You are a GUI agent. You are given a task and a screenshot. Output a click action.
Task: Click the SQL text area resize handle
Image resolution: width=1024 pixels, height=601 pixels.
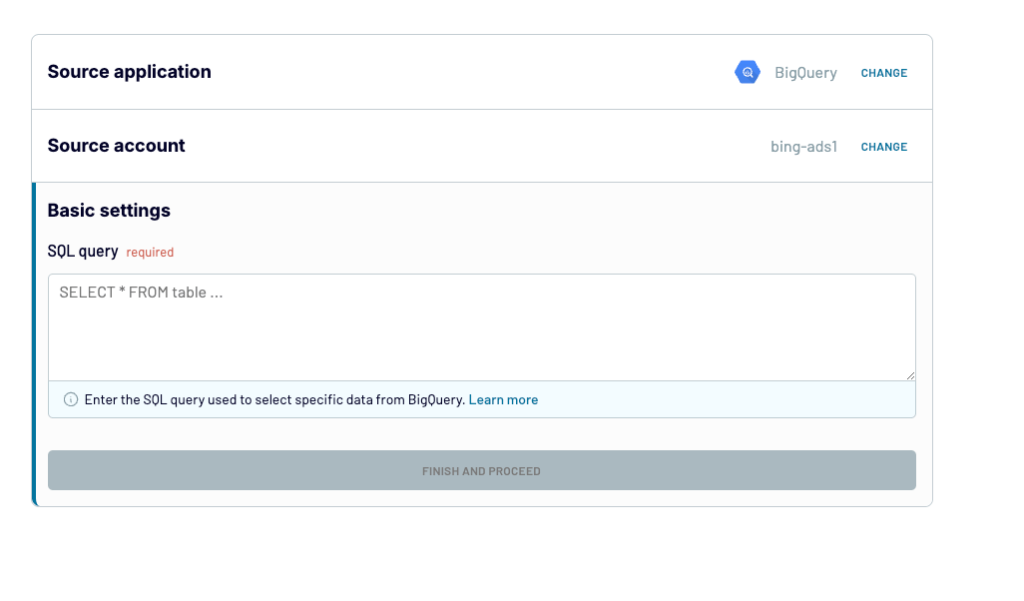coord(910,375)
